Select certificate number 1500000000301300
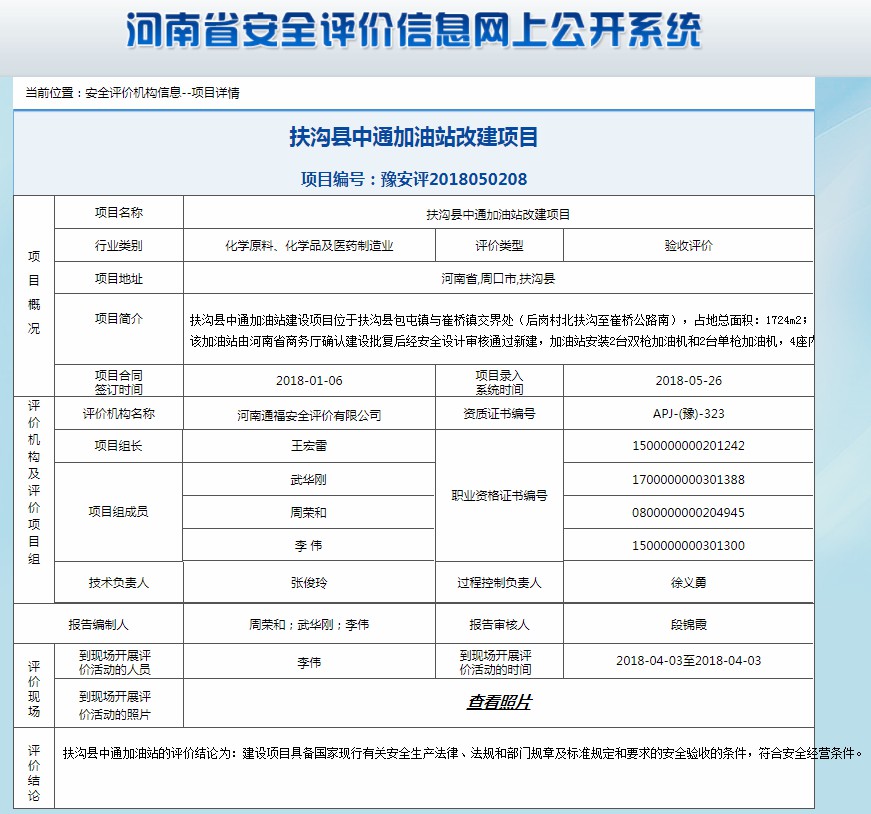This screenshot has width=871, height=814. 689,546
